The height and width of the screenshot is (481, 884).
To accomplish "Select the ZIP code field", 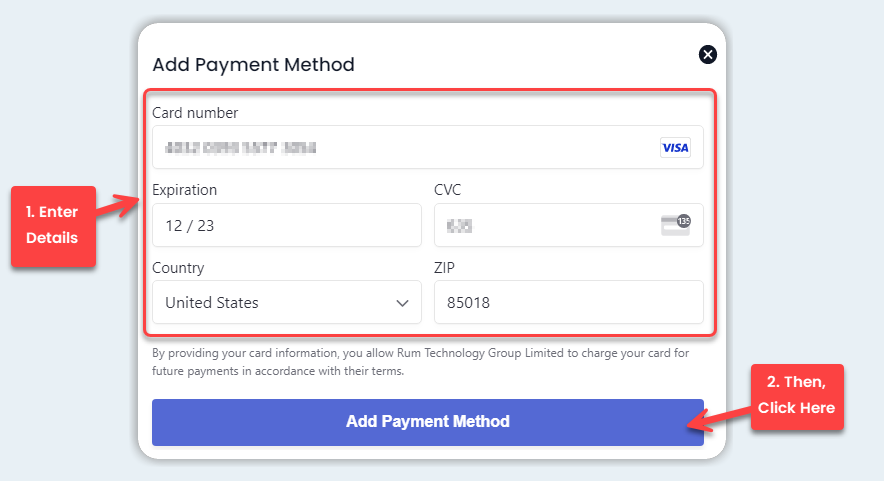I will (568, 302).
